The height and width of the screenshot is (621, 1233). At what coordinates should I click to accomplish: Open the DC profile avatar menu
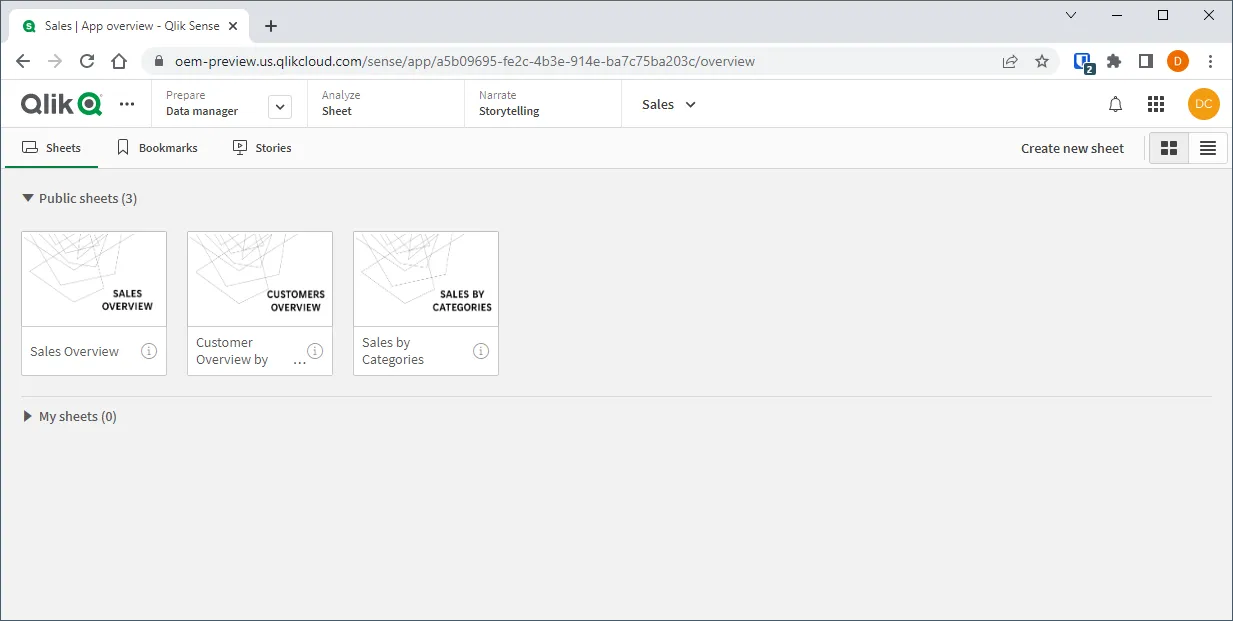tap(1203, 103)
